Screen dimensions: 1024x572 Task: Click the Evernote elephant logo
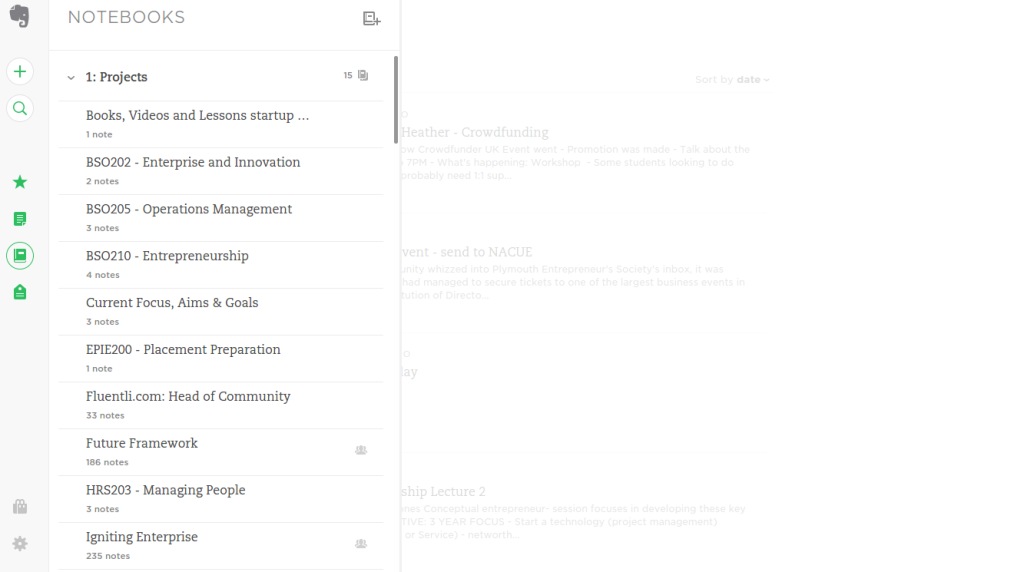[20, 17]
